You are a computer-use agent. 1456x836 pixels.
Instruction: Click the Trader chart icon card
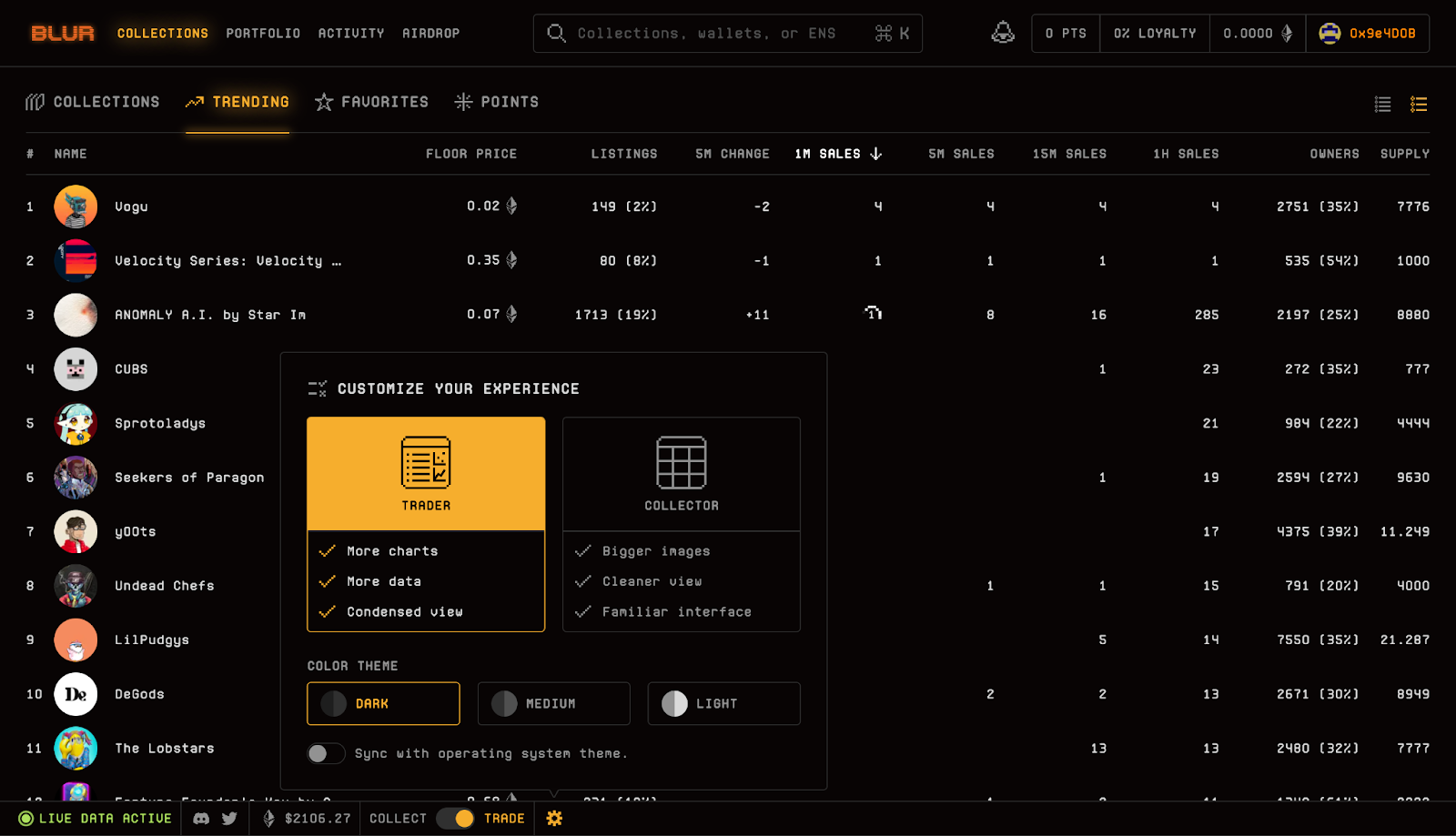click(x=426, y=474)
